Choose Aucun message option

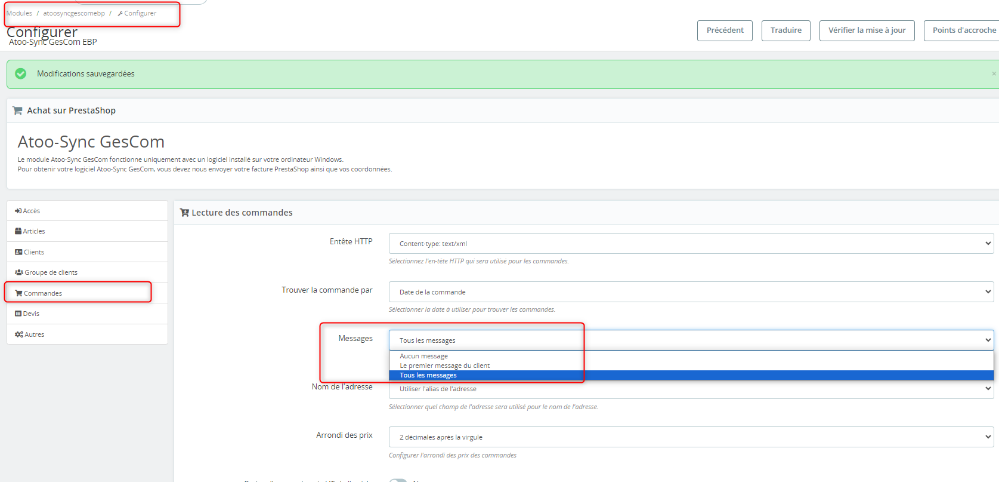click(691, 357)
